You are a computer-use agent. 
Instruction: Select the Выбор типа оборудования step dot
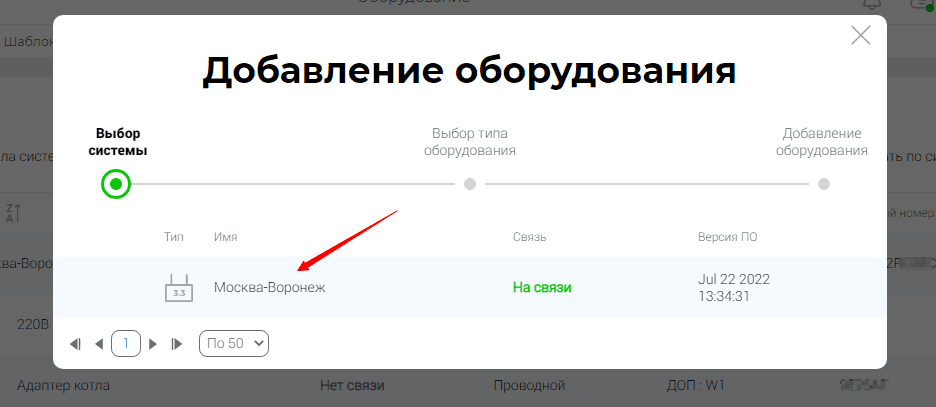[470, 184]
